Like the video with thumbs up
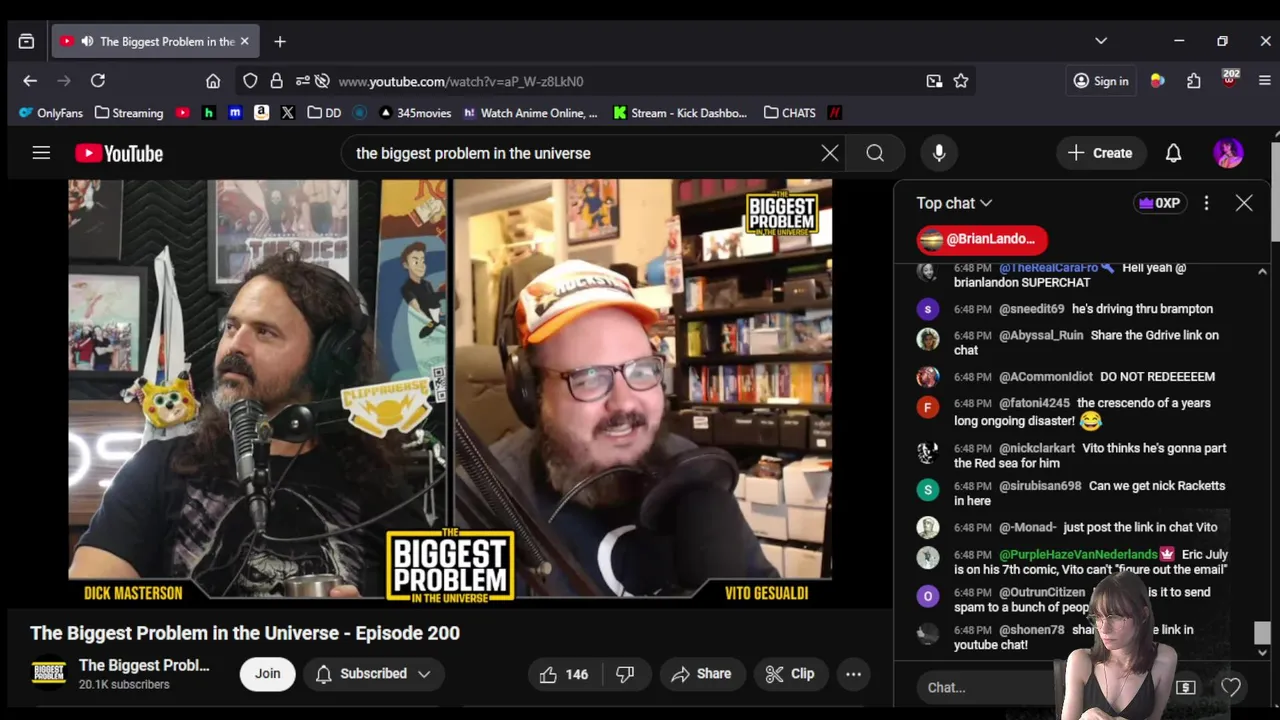This screenshot has width=1280, height=720. click(x=564, y=674)
